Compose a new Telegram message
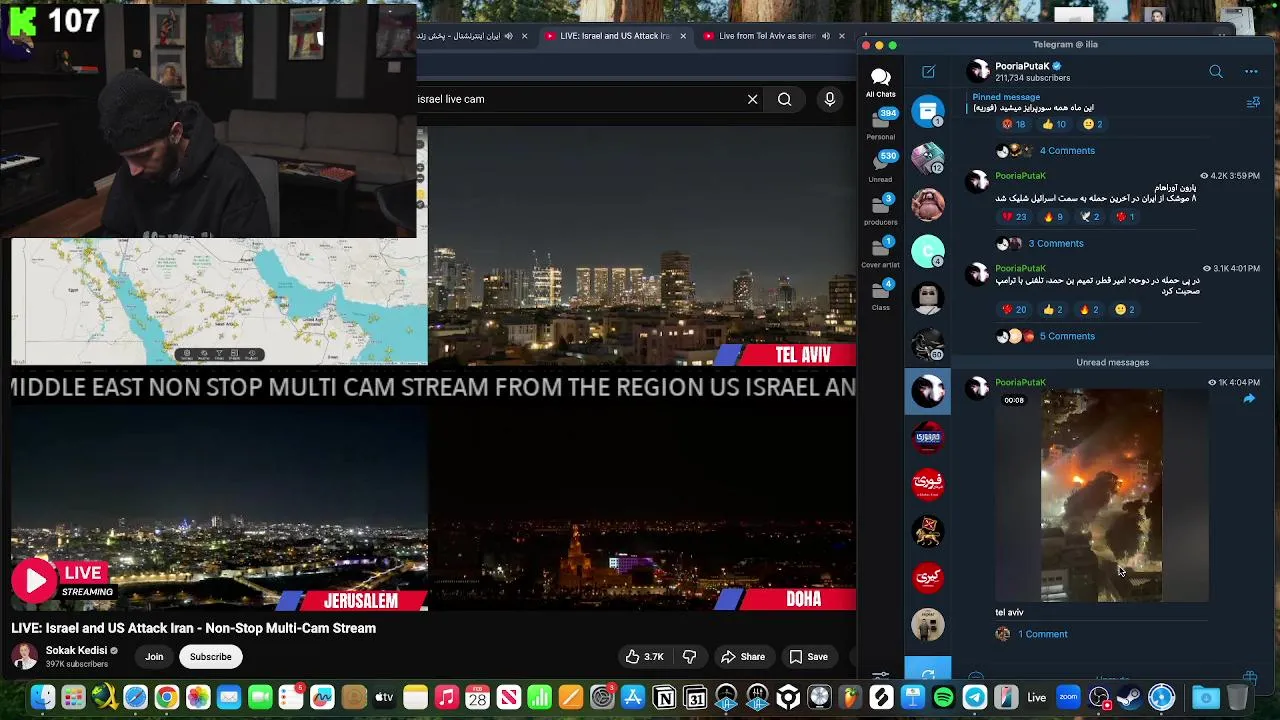Viewport: 1280px width, 720px height. (928, 72)
